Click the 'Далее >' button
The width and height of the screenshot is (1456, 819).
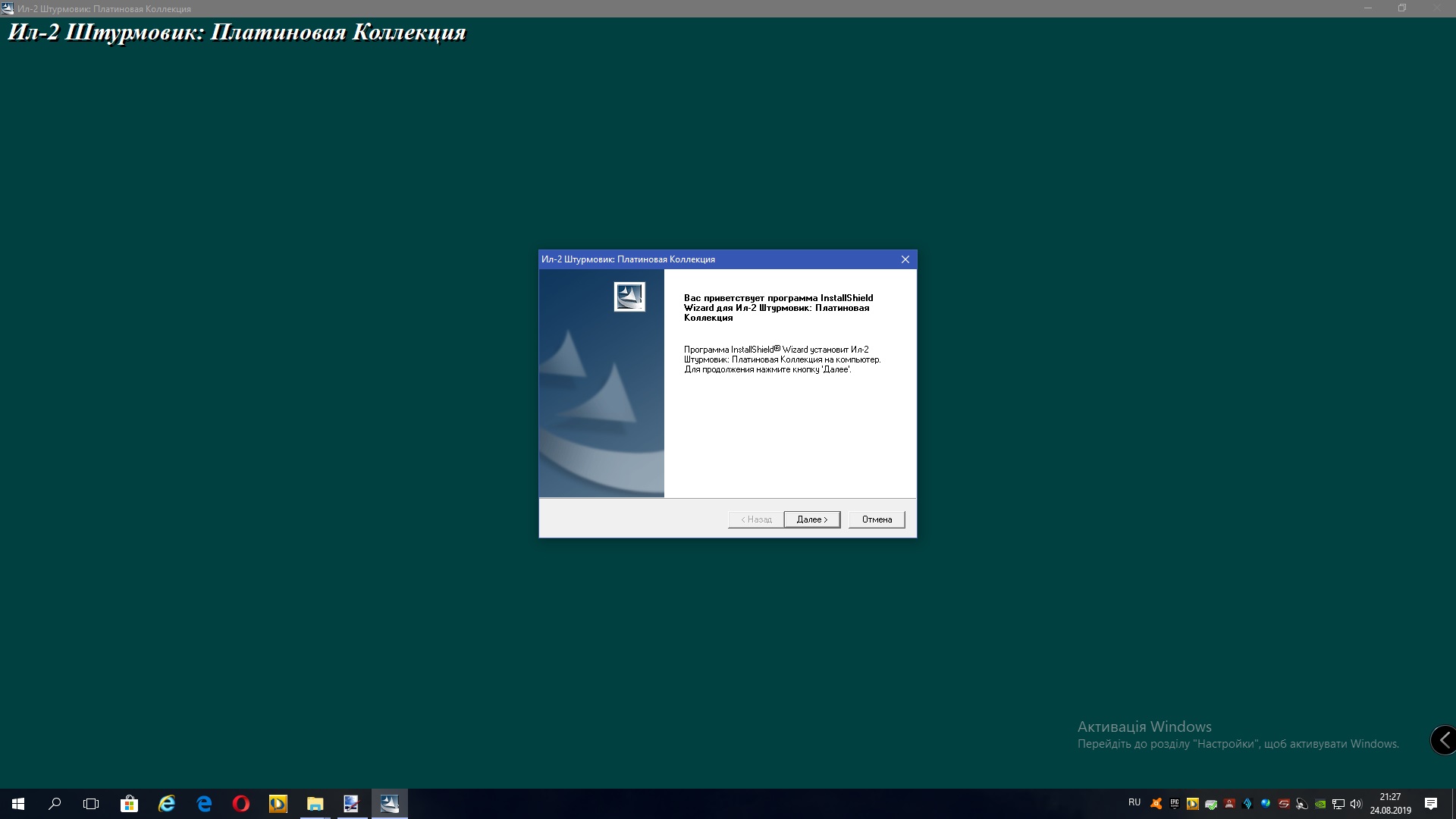(x=811, y=519)
